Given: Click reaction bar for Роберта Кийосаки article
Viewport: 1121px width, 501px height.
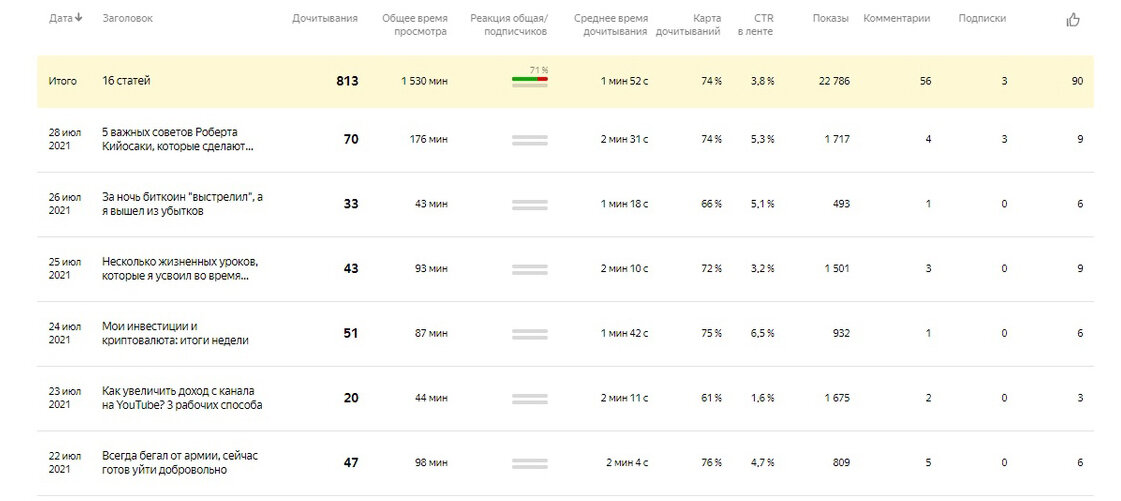Looking at the screenshot, I should pos(530,140).
